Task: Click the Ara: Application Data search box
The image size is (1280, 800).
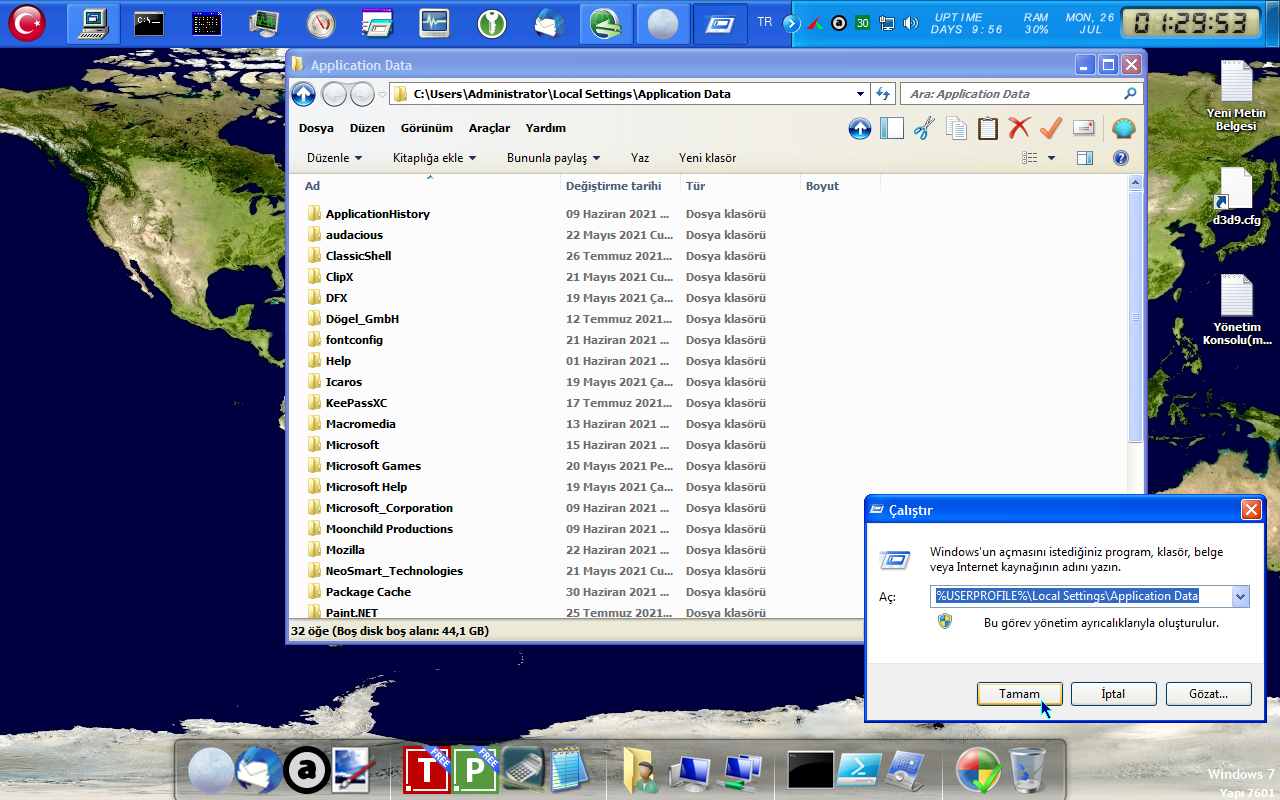Action: coord(1020,94)
